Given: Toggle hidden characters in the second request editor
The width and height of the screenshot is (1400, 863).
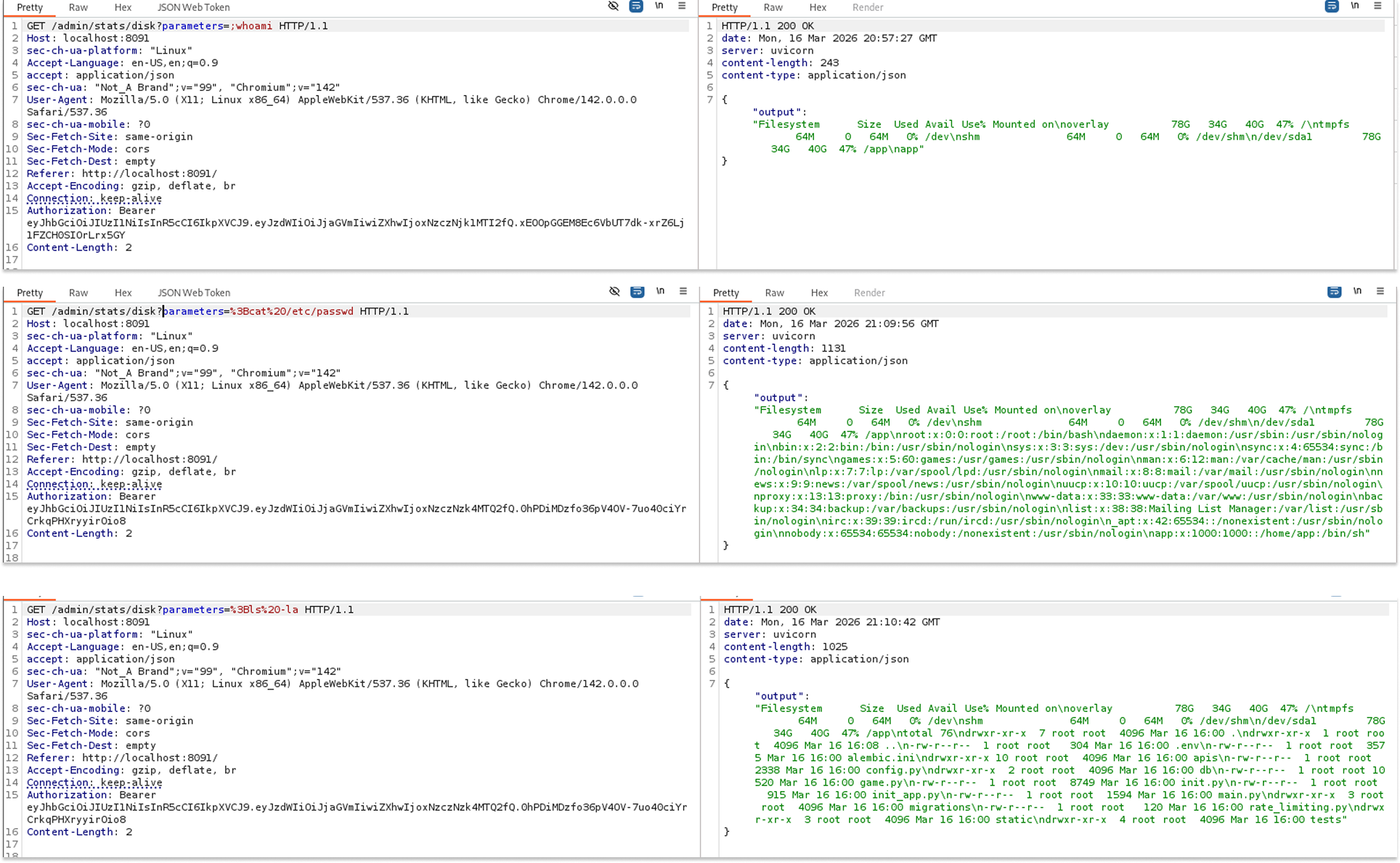Looking at the screenshot, I should tap(615, 292).
